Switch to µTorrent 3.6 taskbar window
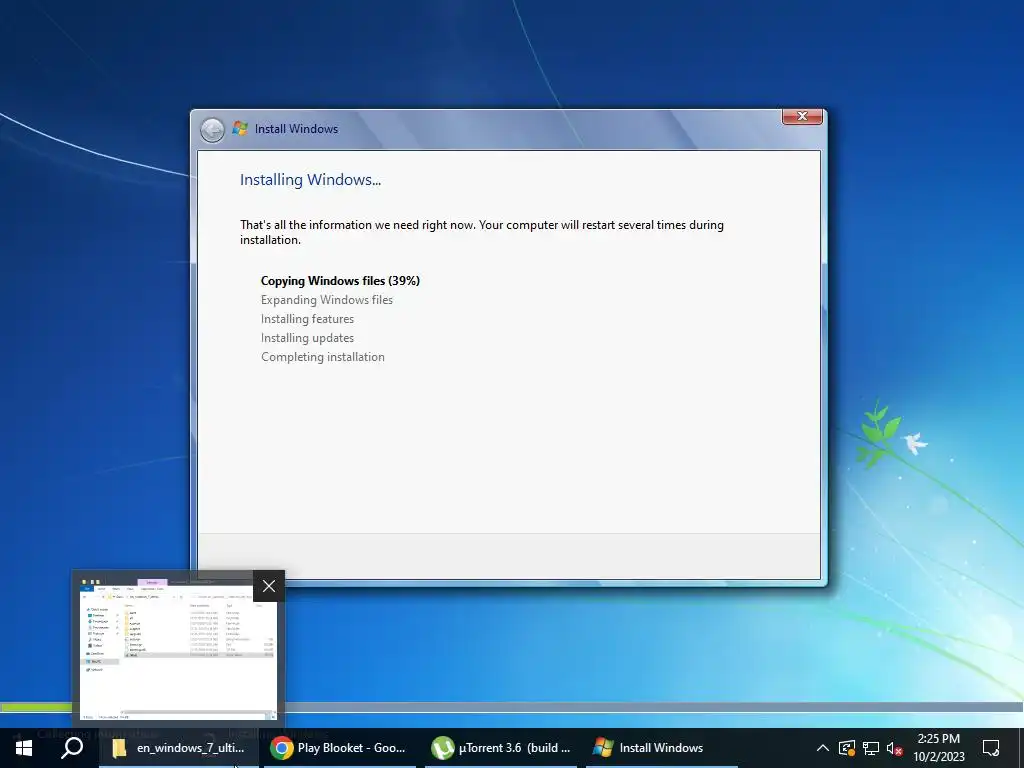Viewport: 1024px width, 768px height. [x=501, y=748]
